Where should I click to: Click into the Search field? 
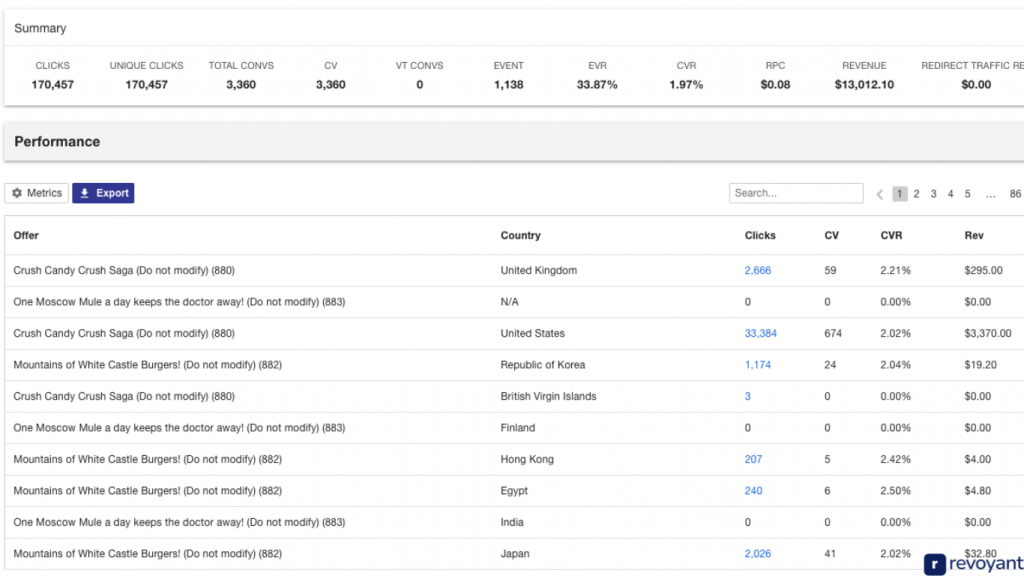tap(796, 193)
